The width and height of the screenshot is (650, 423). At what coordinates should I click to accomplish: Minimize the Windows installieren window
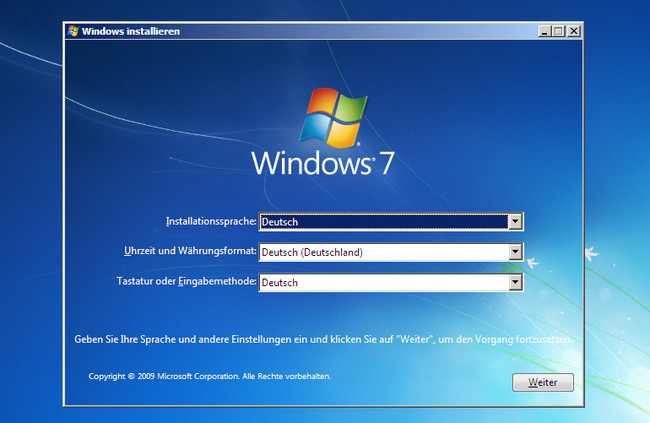(x=545, y=31)
